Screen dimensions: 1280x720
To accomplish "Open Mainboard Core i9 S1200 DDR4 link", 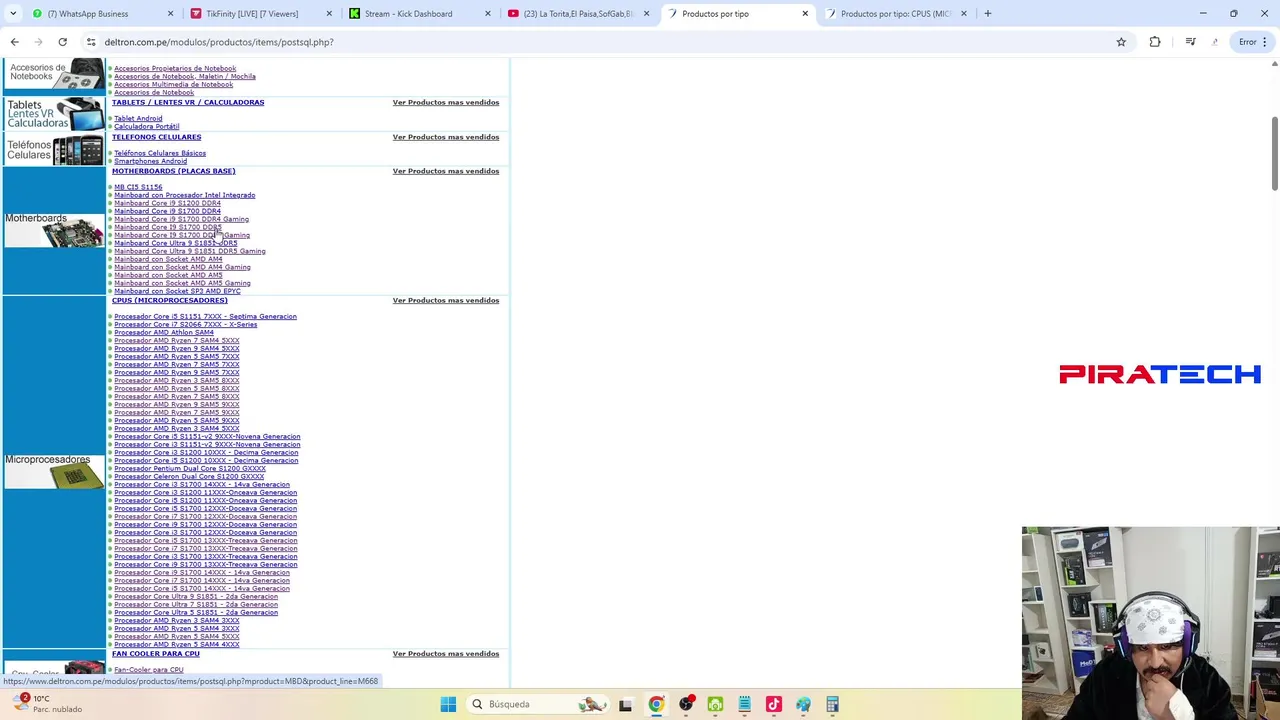I will point(167,203).
